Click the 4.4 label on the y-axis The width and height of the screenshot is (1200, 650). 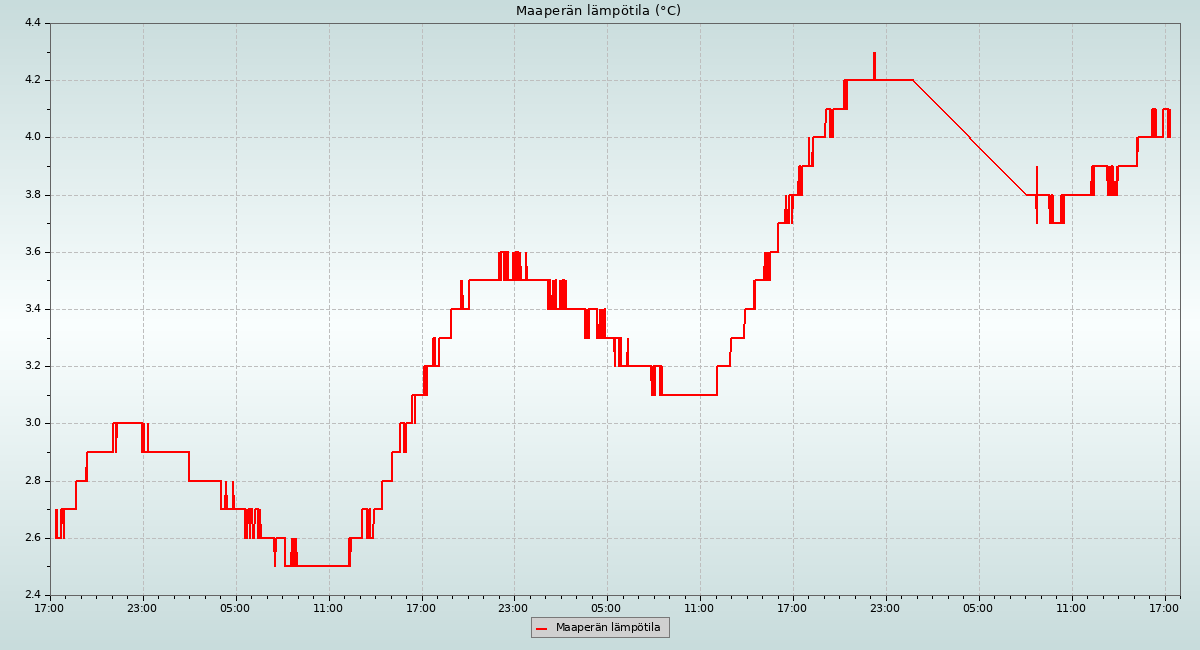pos(31,23)
